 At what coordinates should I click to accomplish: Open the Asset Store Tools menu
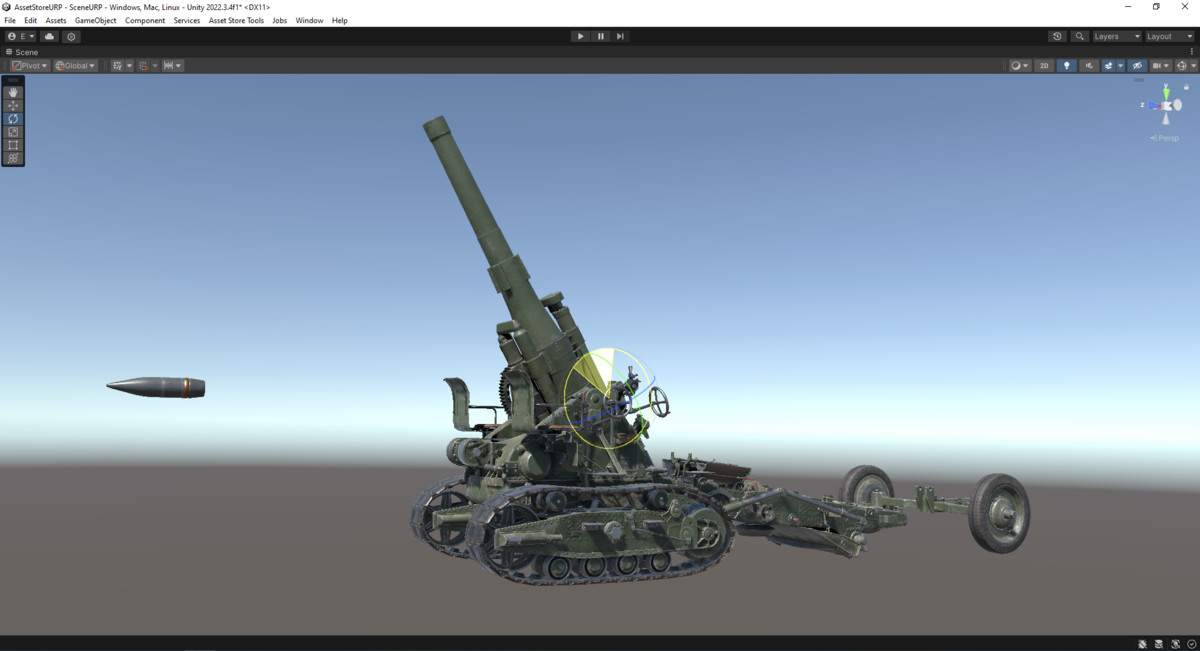click(x=236, y=20)
